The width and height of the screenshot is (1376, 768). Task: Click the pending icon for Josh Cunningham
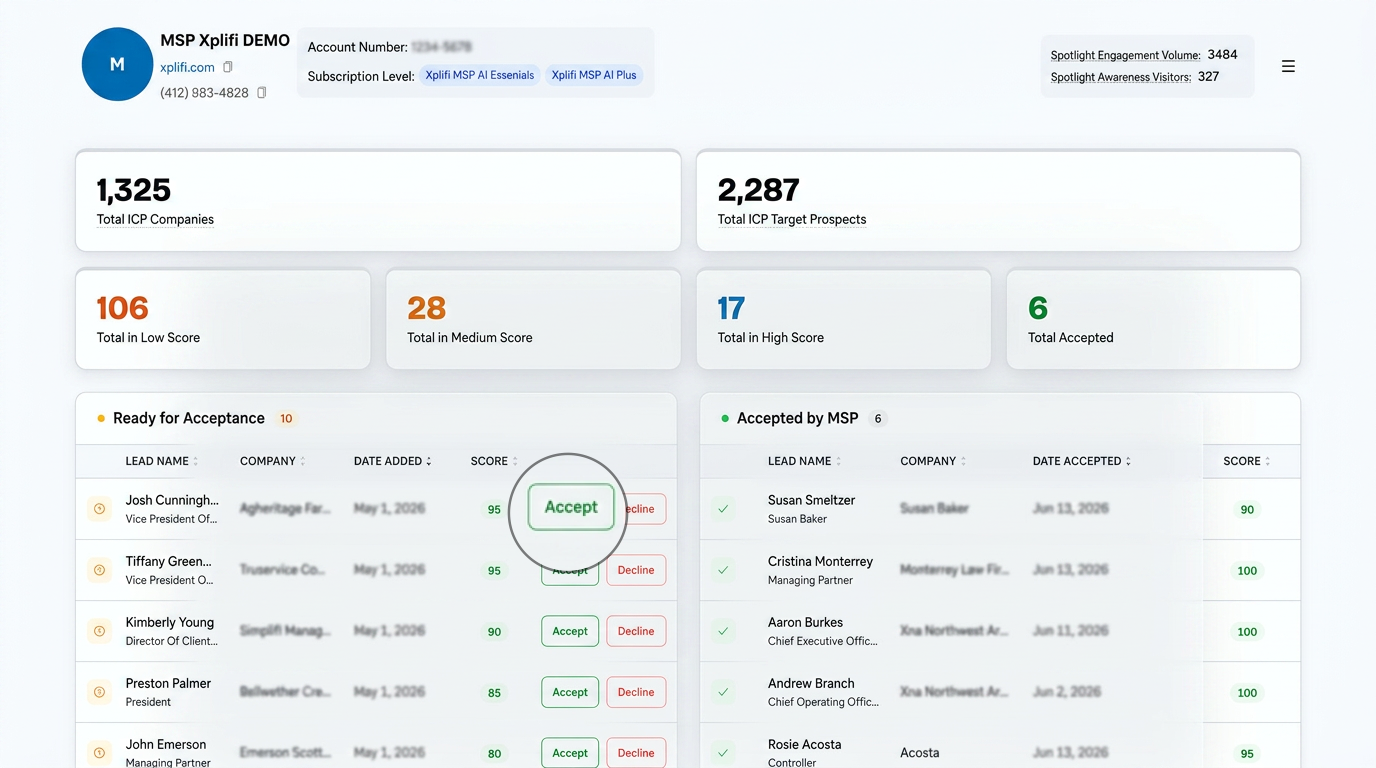point(99,509)
